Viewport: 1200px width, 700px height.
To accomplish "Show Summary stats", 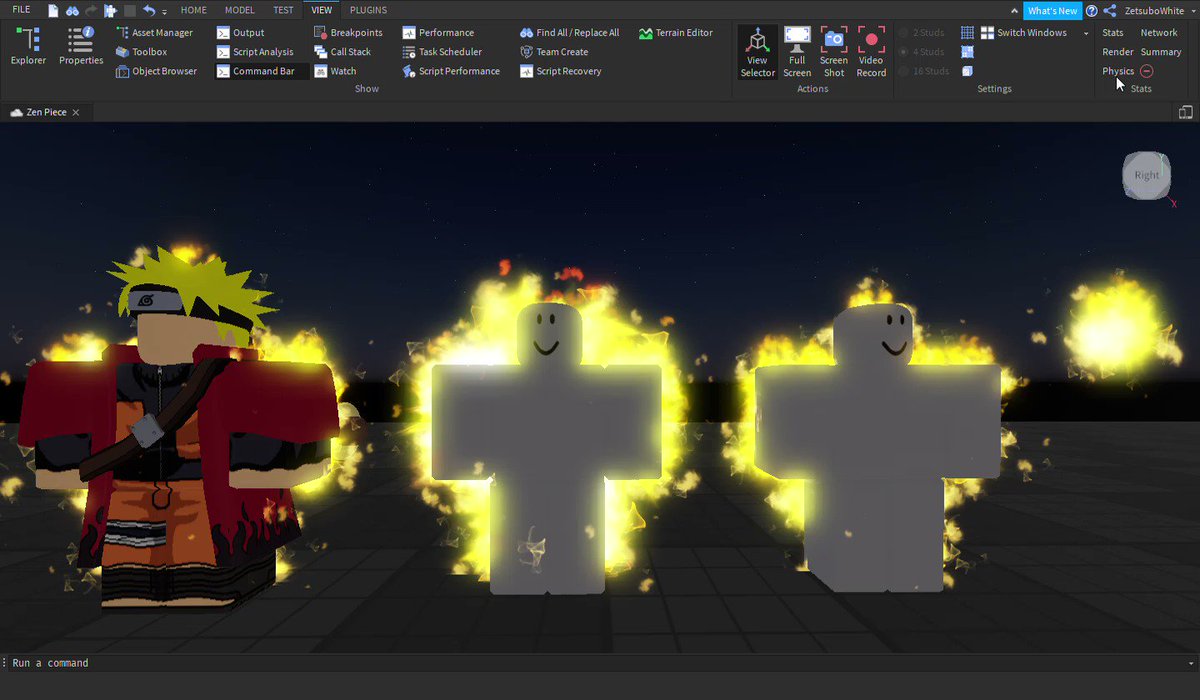I will (x=1161, y=52).
